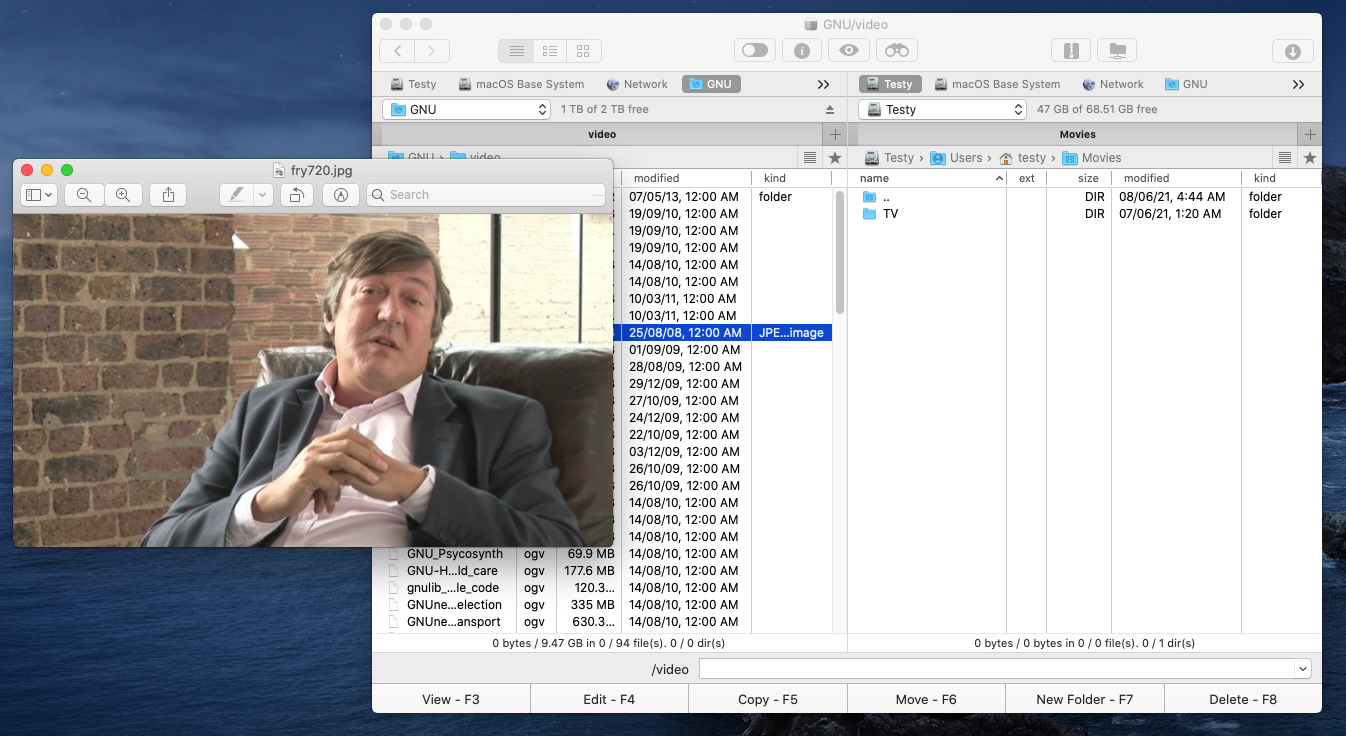
Task: Select the GNU drive tab in left pane
Action: [x=711, y=84]
